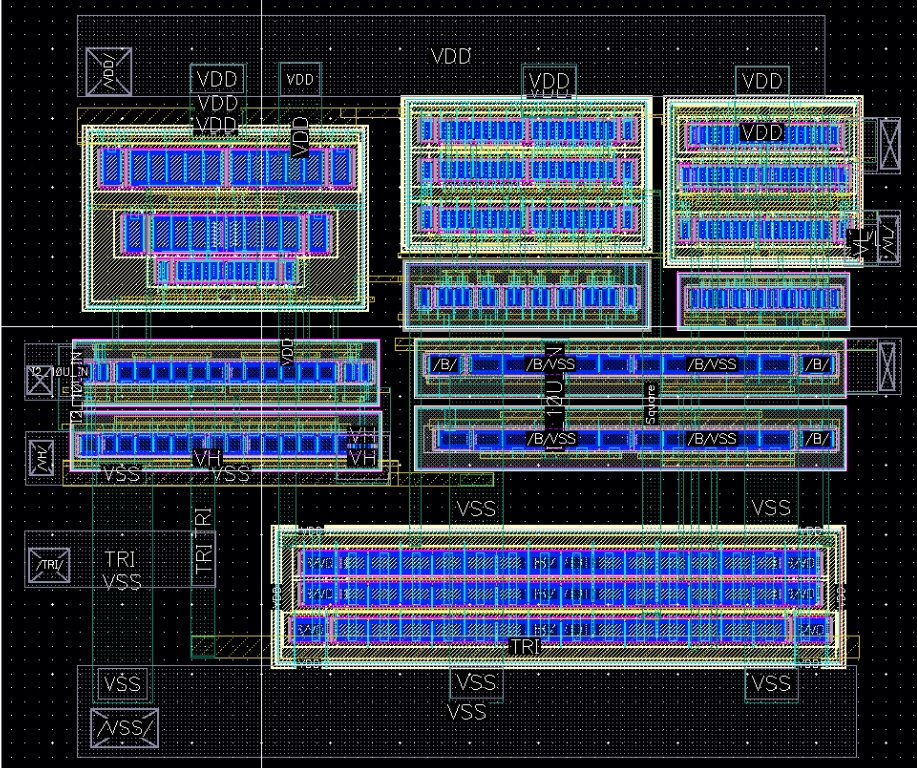Click the TRI label on bottom transistor array

pyautogui.click(x=525, y=647)
